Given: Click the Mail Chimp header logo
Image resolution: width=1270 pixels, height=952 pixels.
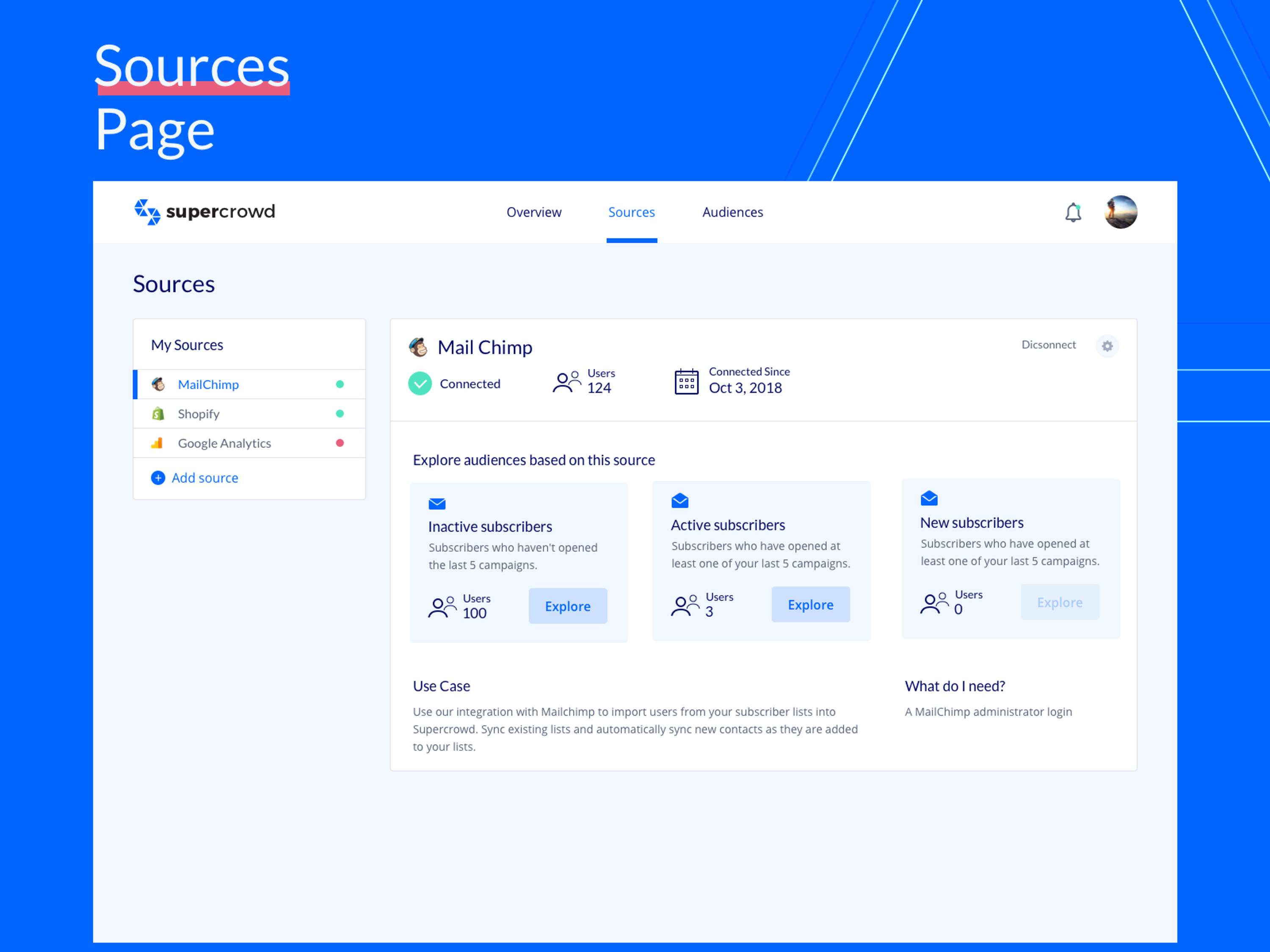Looking at the screenshot, I should pos(419,347).
